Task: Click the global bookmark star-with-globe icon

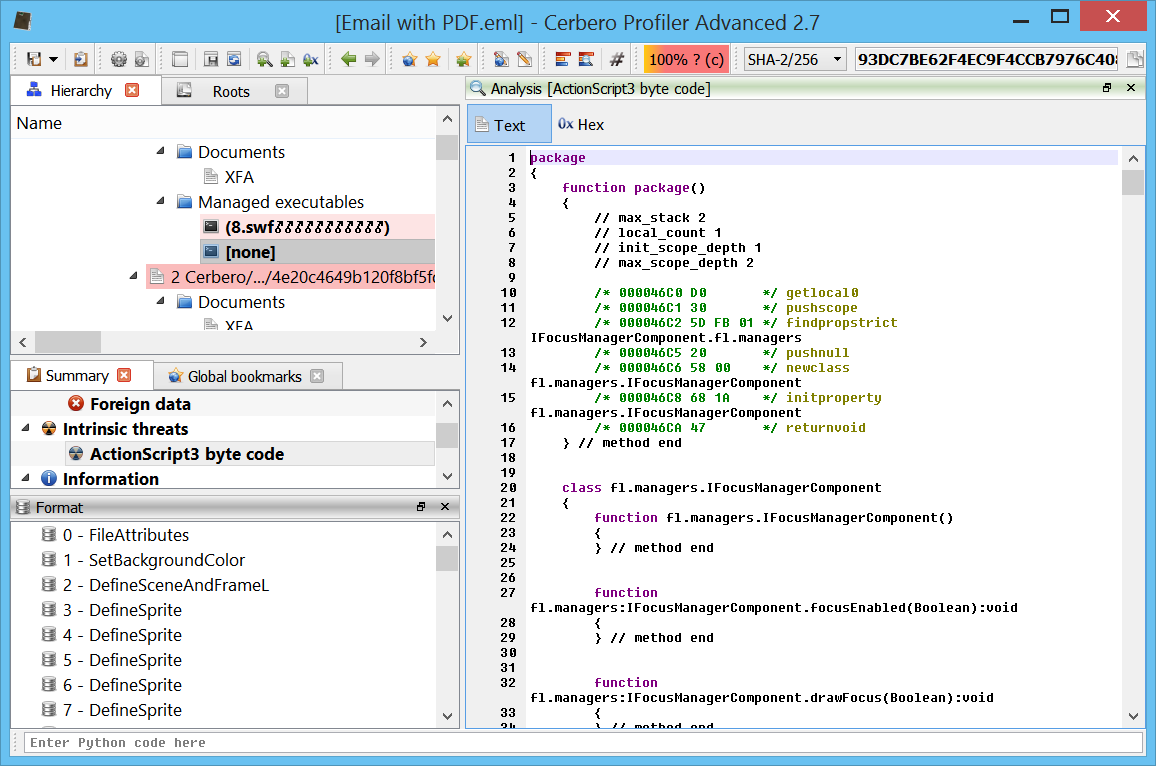Action: (409, 59)
